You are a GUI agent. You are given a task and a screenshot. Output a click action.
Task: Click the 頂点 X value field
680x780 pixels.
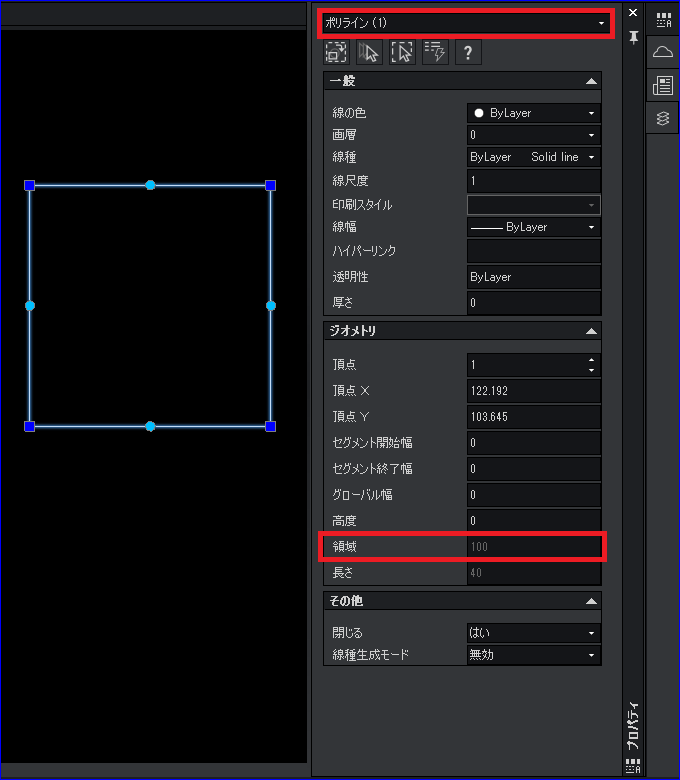point(533,391)
